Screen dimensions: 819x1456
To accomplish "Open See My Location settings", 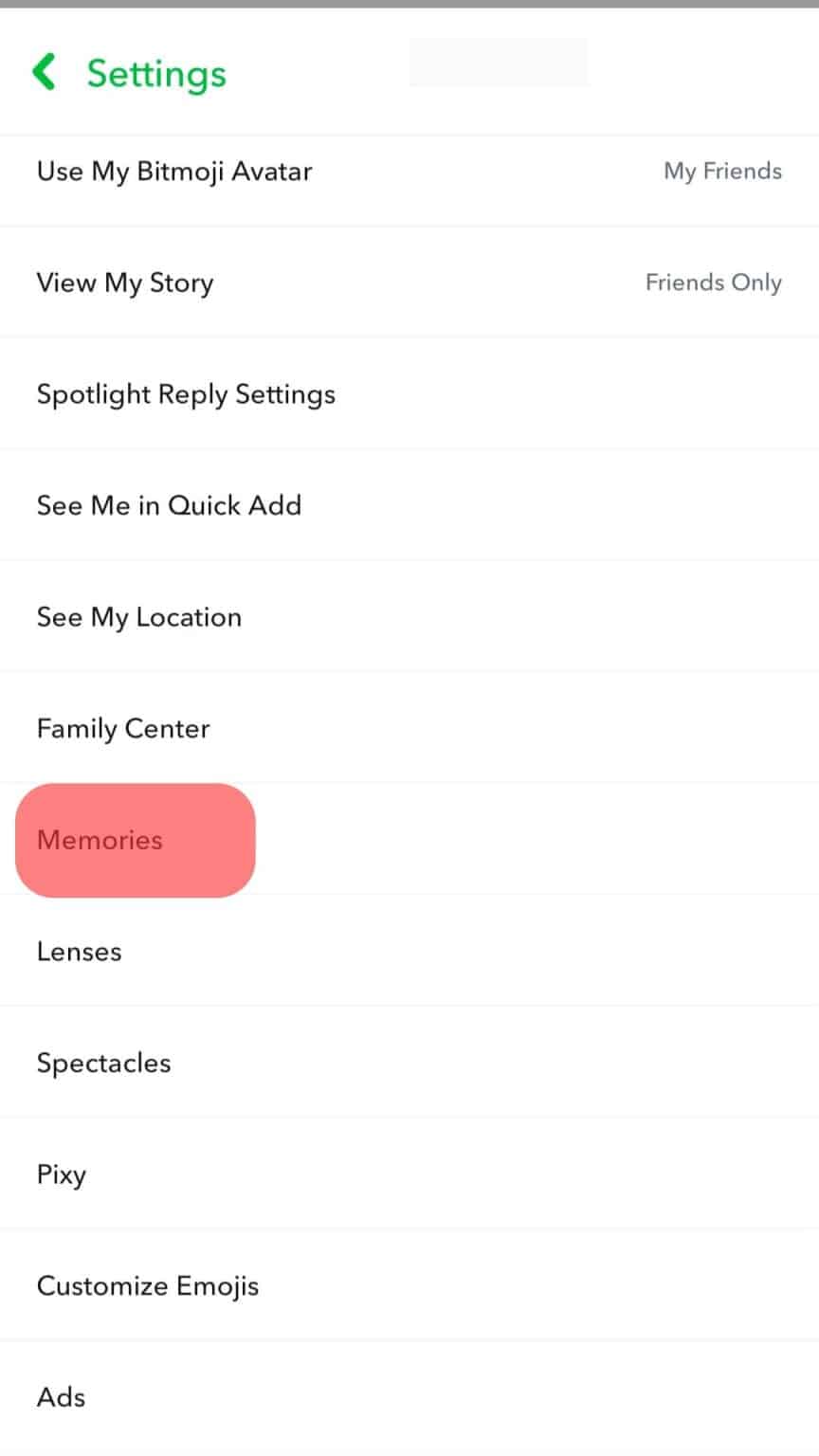I will (x=138, y=617).
